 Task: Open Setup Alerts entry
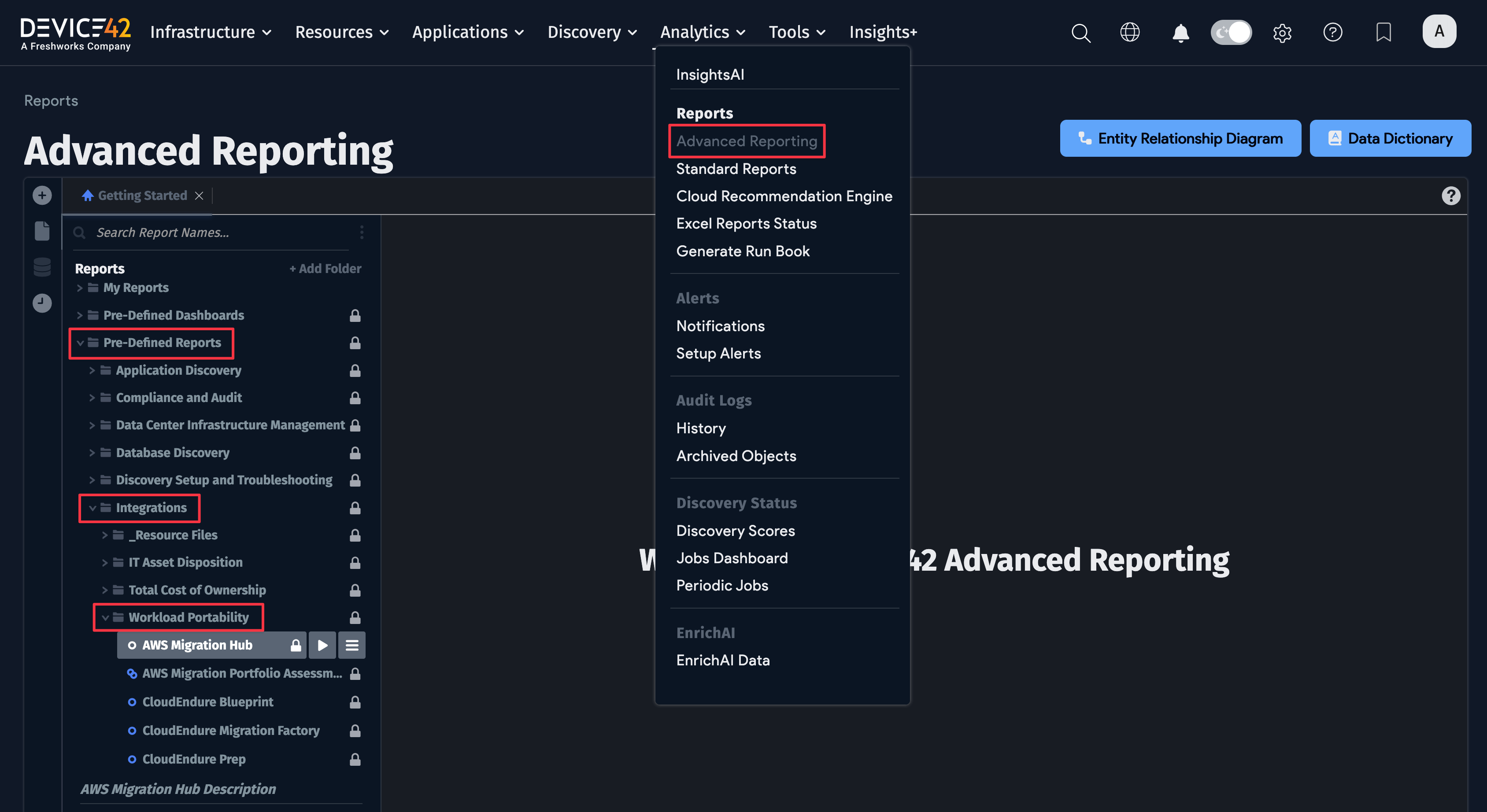[x=718, y=353]
